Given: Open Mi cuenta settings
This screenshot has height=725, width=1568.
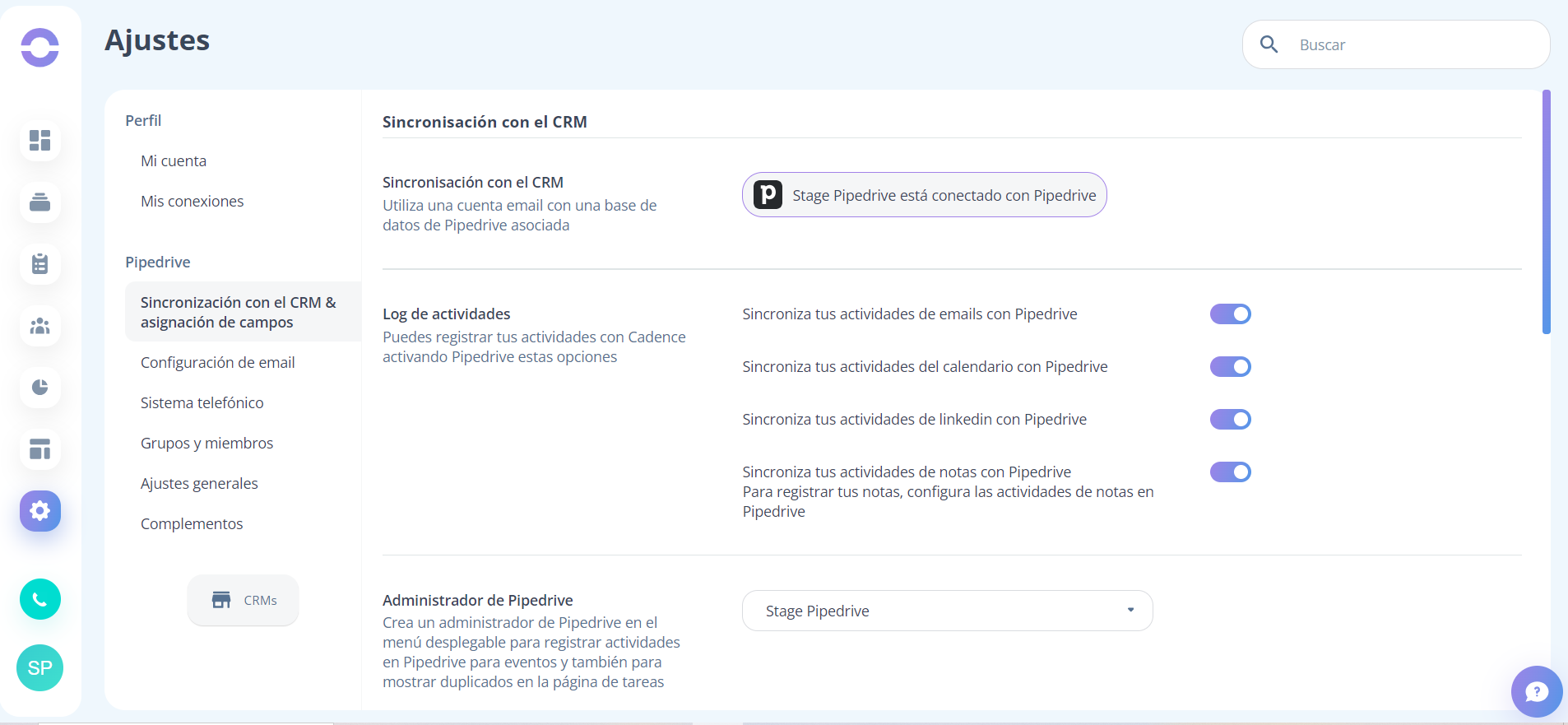Looking at the screenshot, I should 174,160.
